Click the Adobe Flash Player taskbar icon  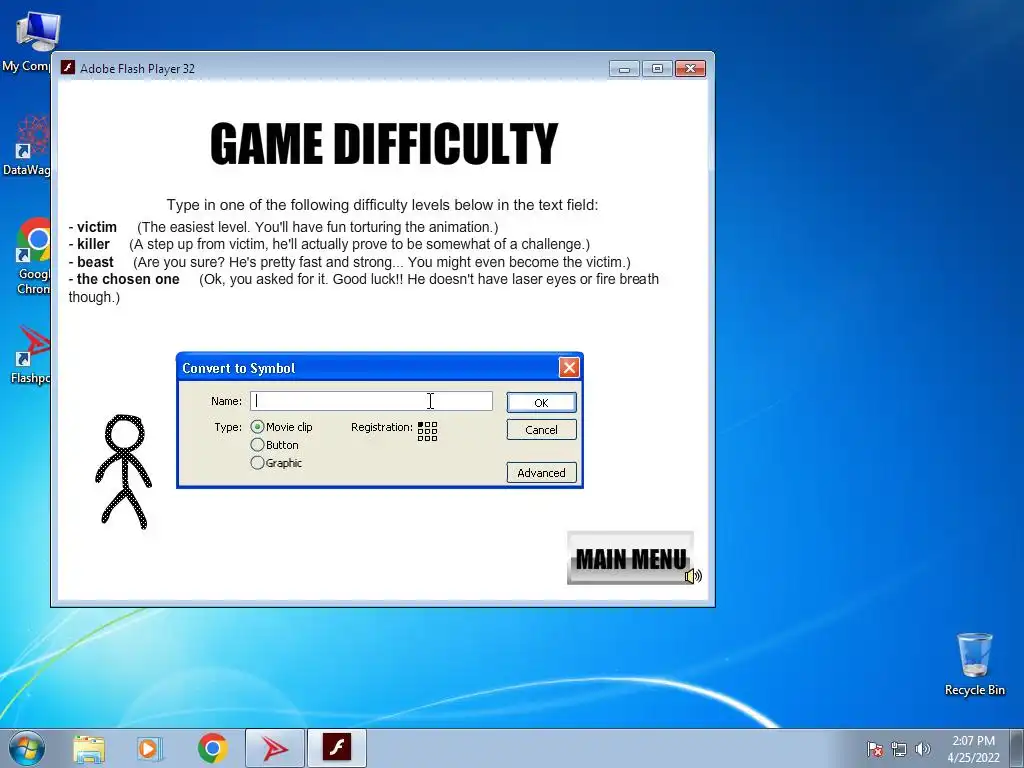pyautogui.click(x=337, y=748)
